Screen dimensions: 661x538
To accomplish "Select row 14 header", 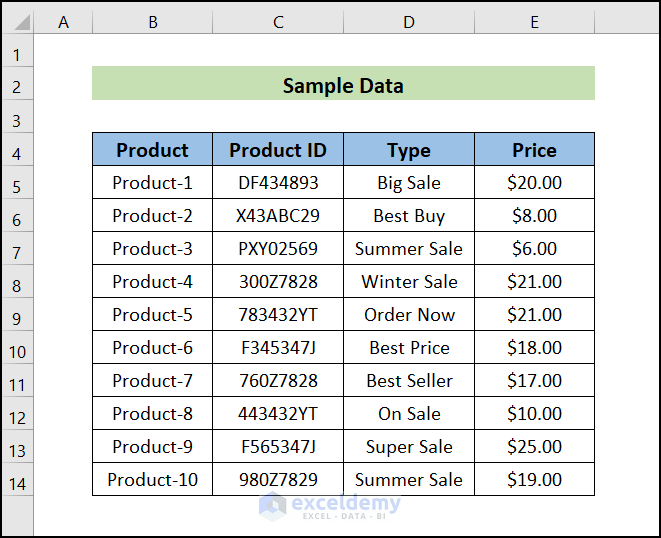I will click(x=17, y=483).
